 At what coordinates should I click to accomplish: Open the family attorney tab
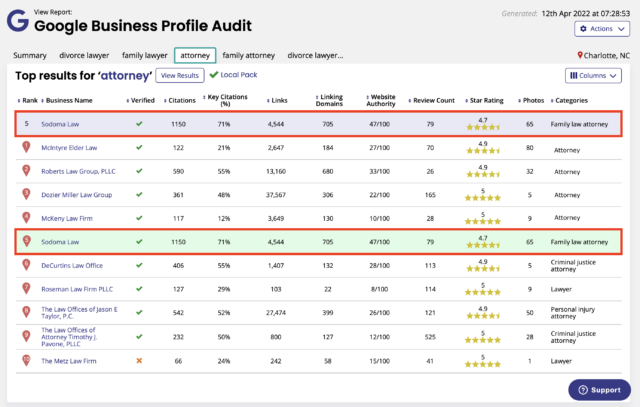(x=249, y=56)
